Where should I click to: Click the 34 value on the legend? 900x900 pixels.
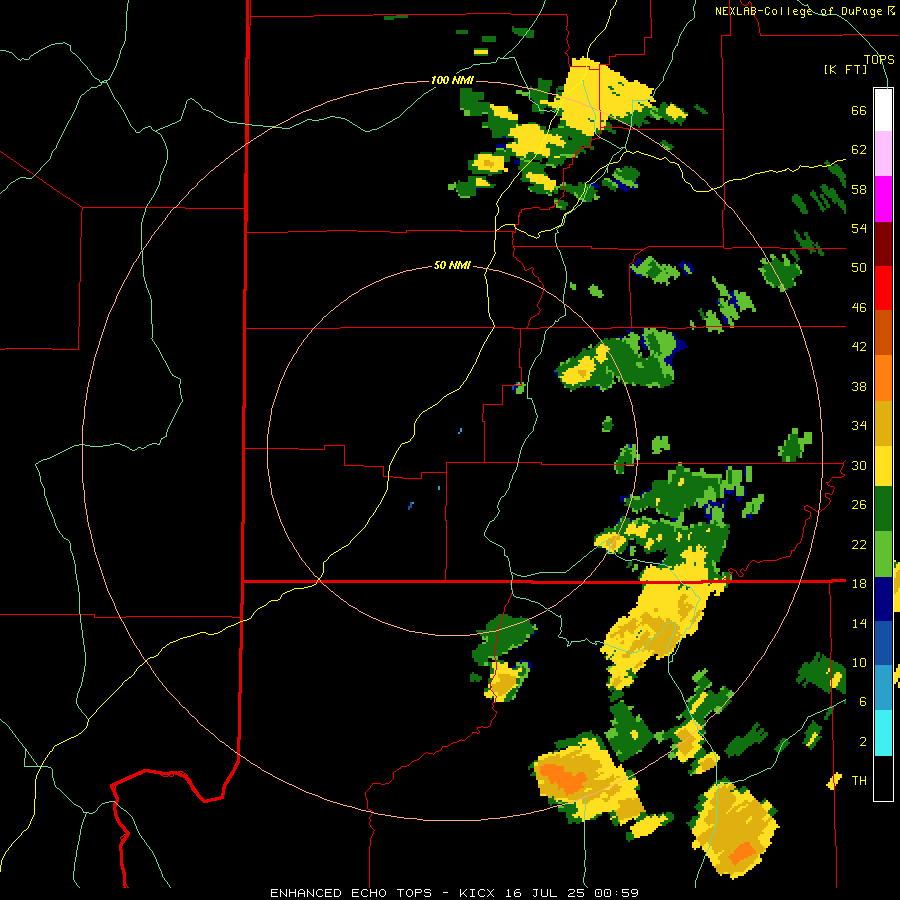pos(859,425)
